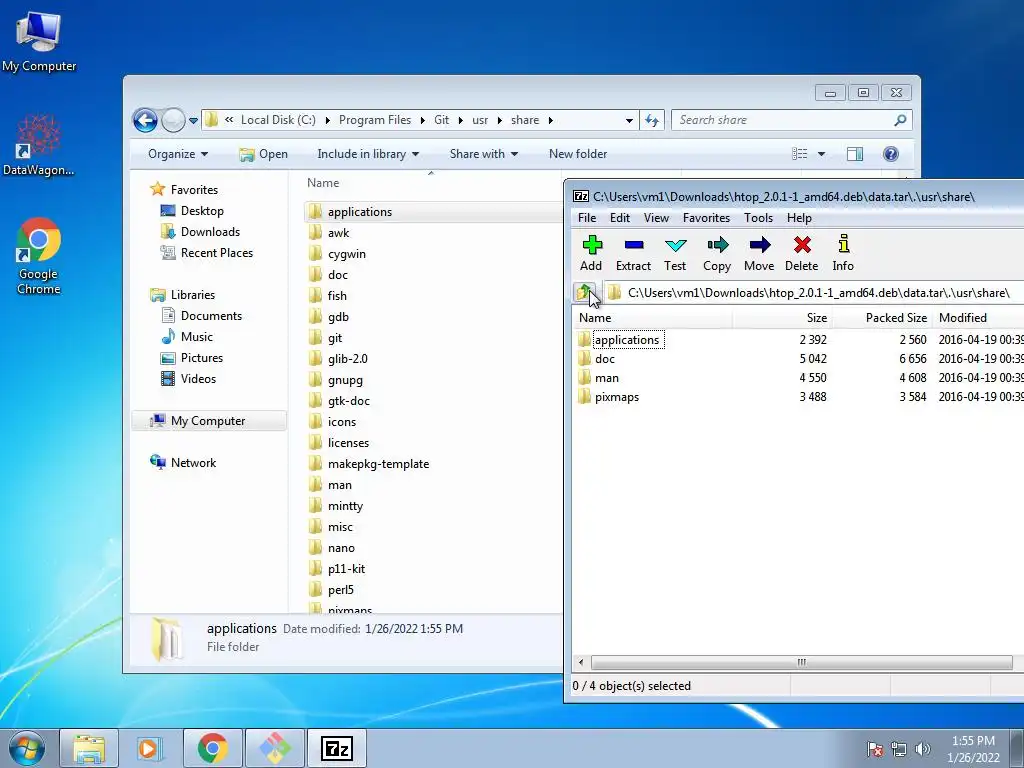This screenshot has width=1024, height=768.
Task: Click the Change your view icon in Explorer
Action: pyautogui.click(x=800, y=154)
